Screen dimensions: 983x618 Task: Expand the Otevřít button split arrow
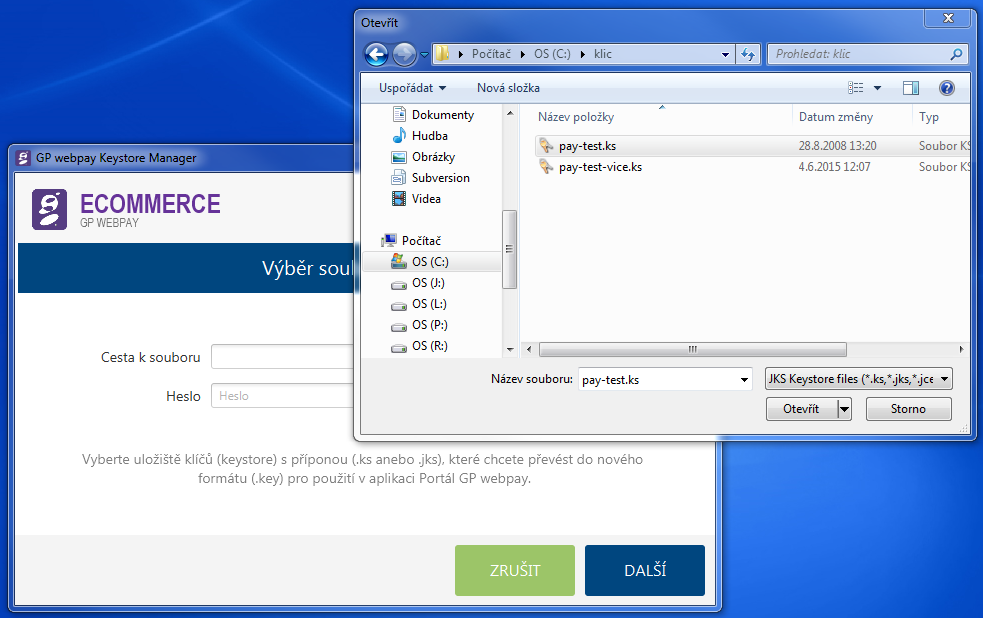tap(844, 409)
